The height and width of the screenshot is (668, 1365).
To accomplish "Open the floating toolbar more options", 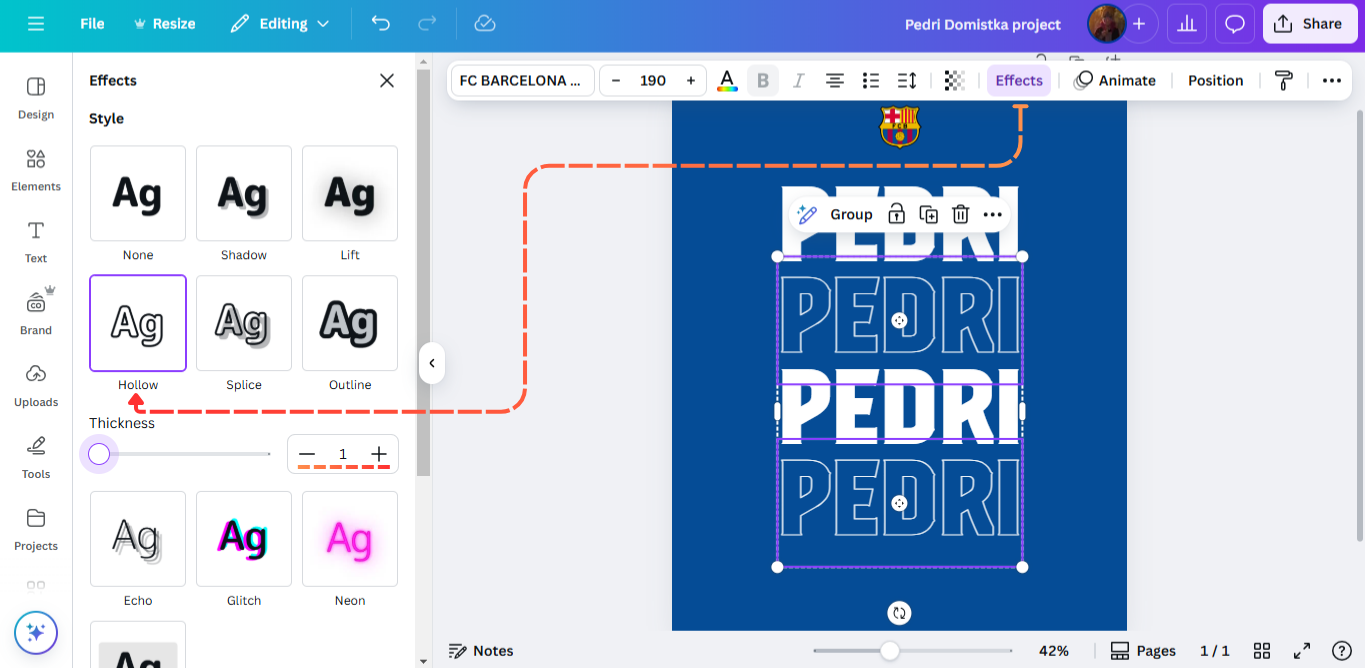I will 992,214.
